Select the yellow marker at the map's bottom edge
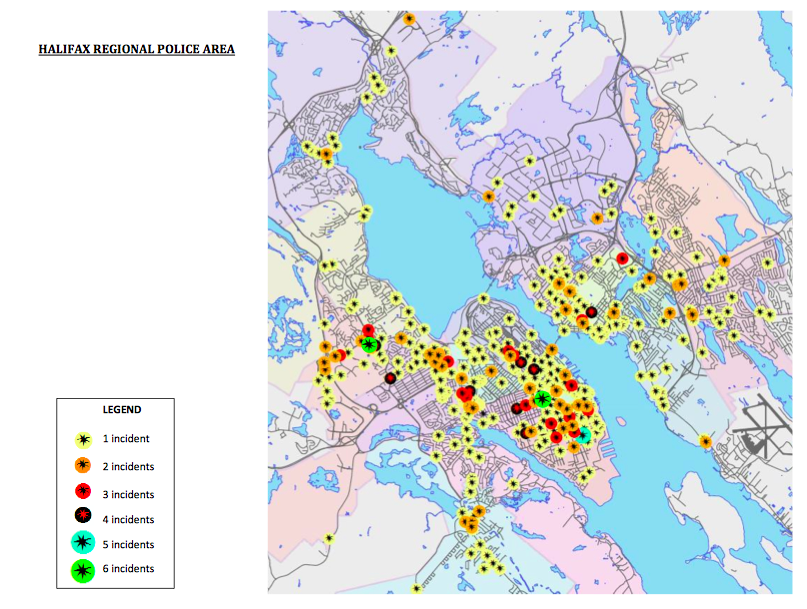 click(x=417, y=589)
